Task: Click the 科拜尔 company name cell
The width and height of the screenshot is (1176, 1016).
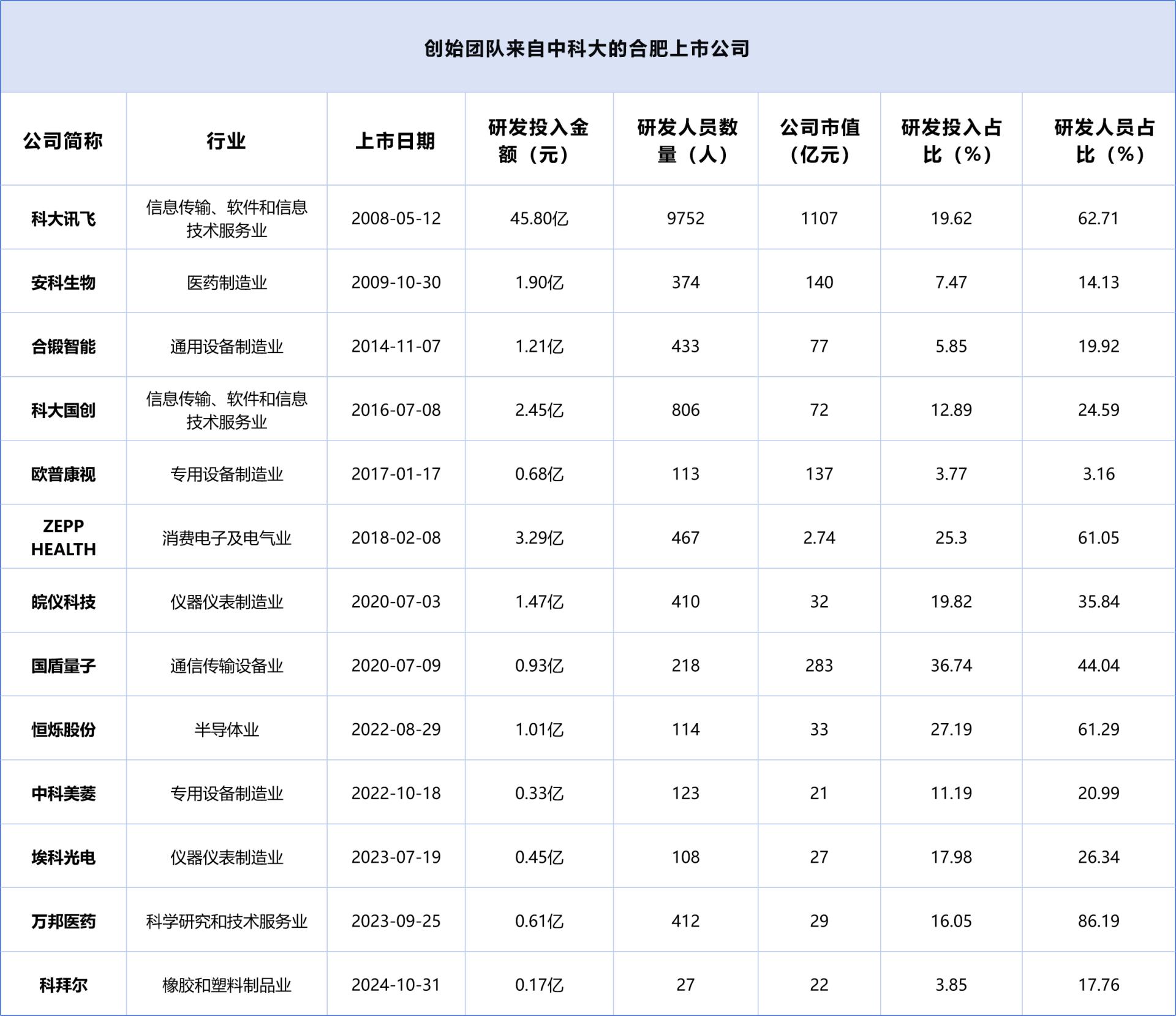Action: 63,985
